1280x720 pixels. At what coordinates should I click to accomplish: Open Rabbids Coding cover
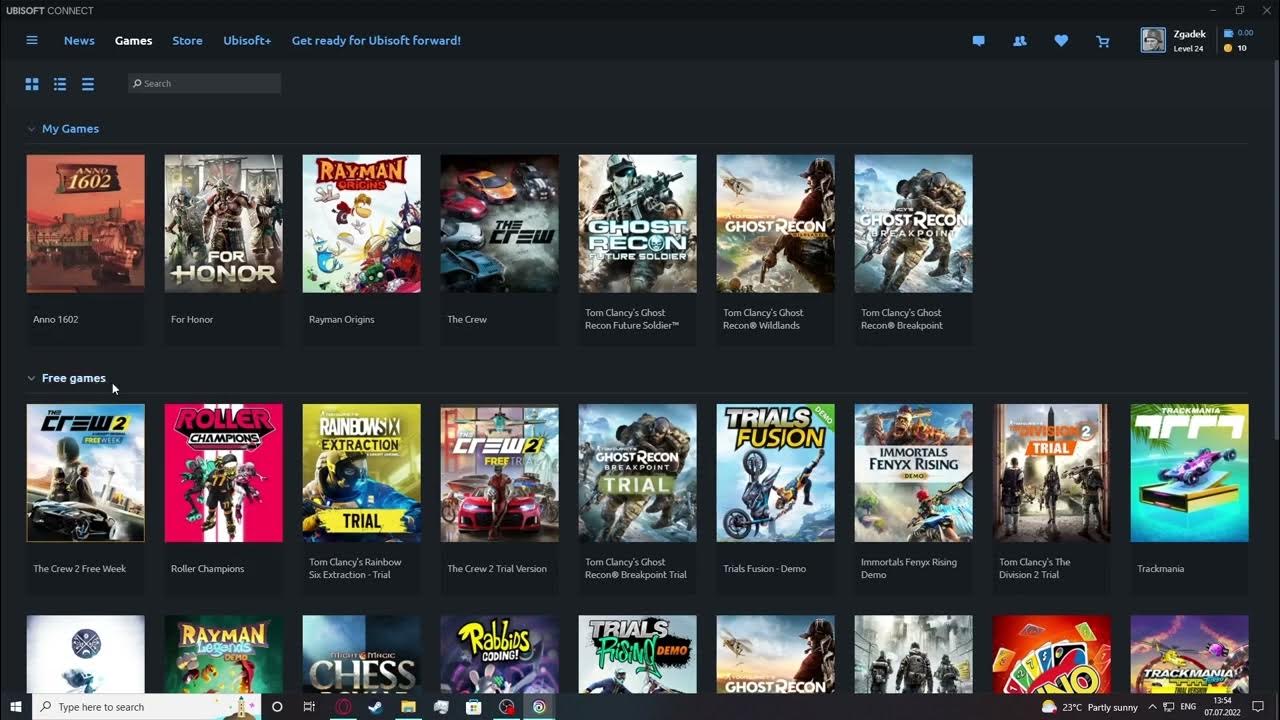click(499, 654)
